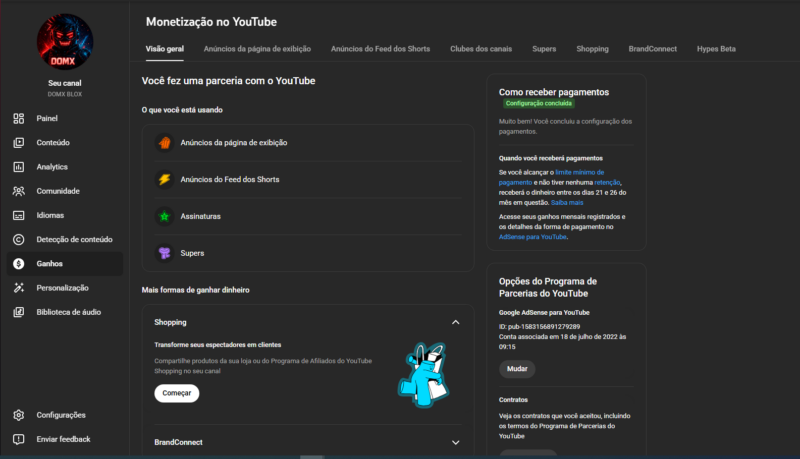Switch to the Shopping tab
Viewport: 800px width, 459px height.
(x=592, y=49)
